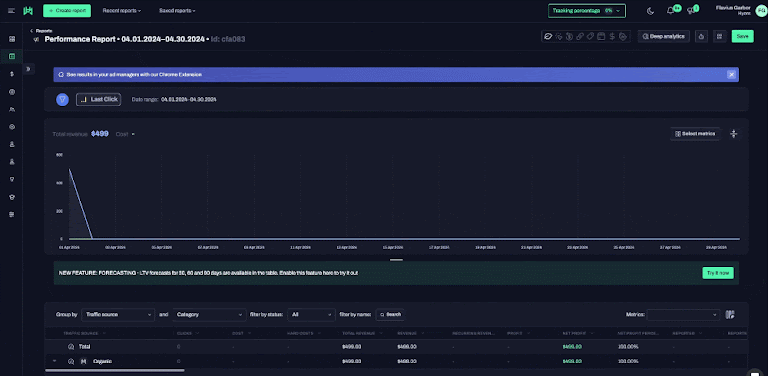Open Recent reports menu
Screen dimensions: 768x376
point(122,11)
